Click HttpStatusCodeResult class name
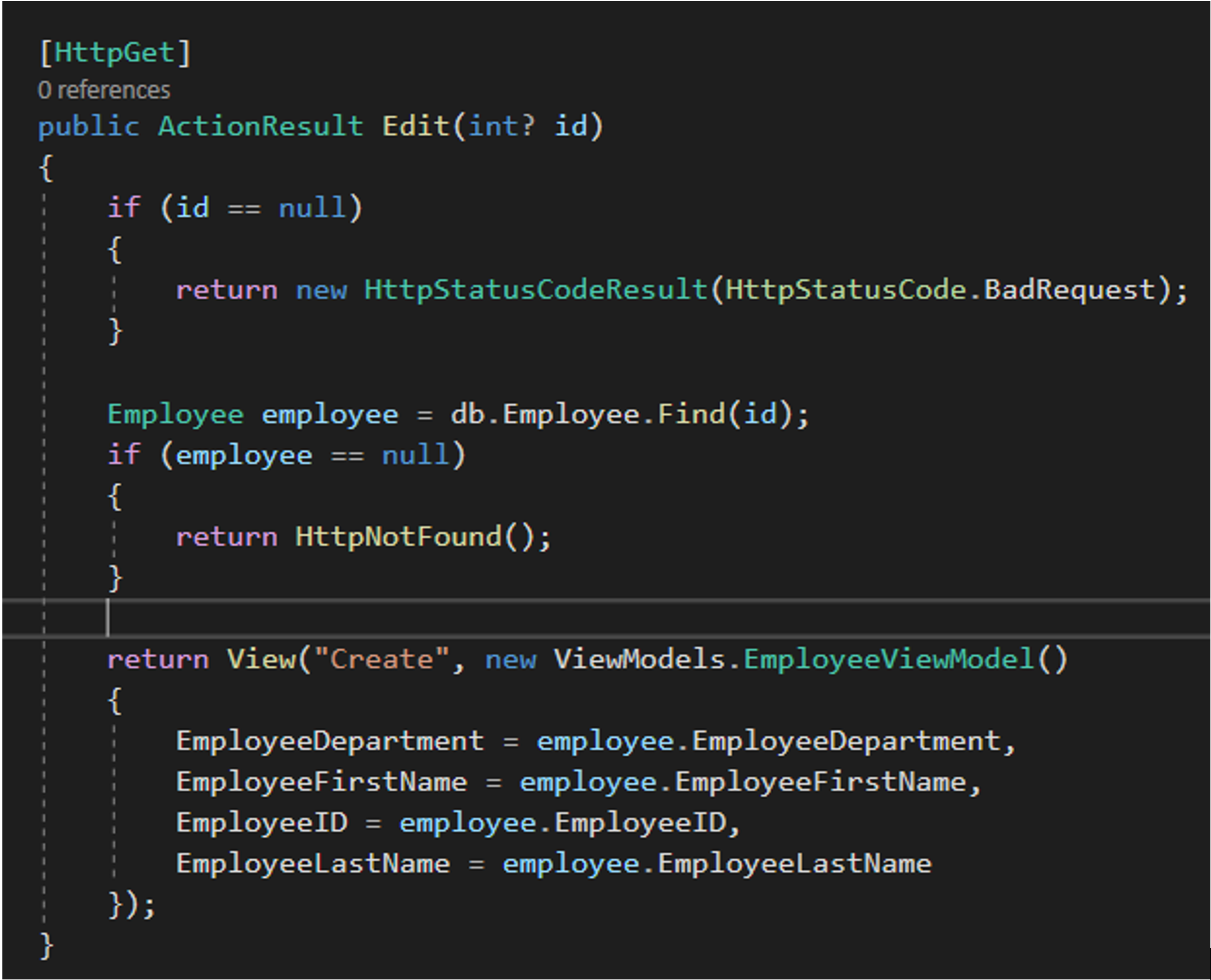The width and height of the screenshot is (1211, 980). click(x=536, y=290)
